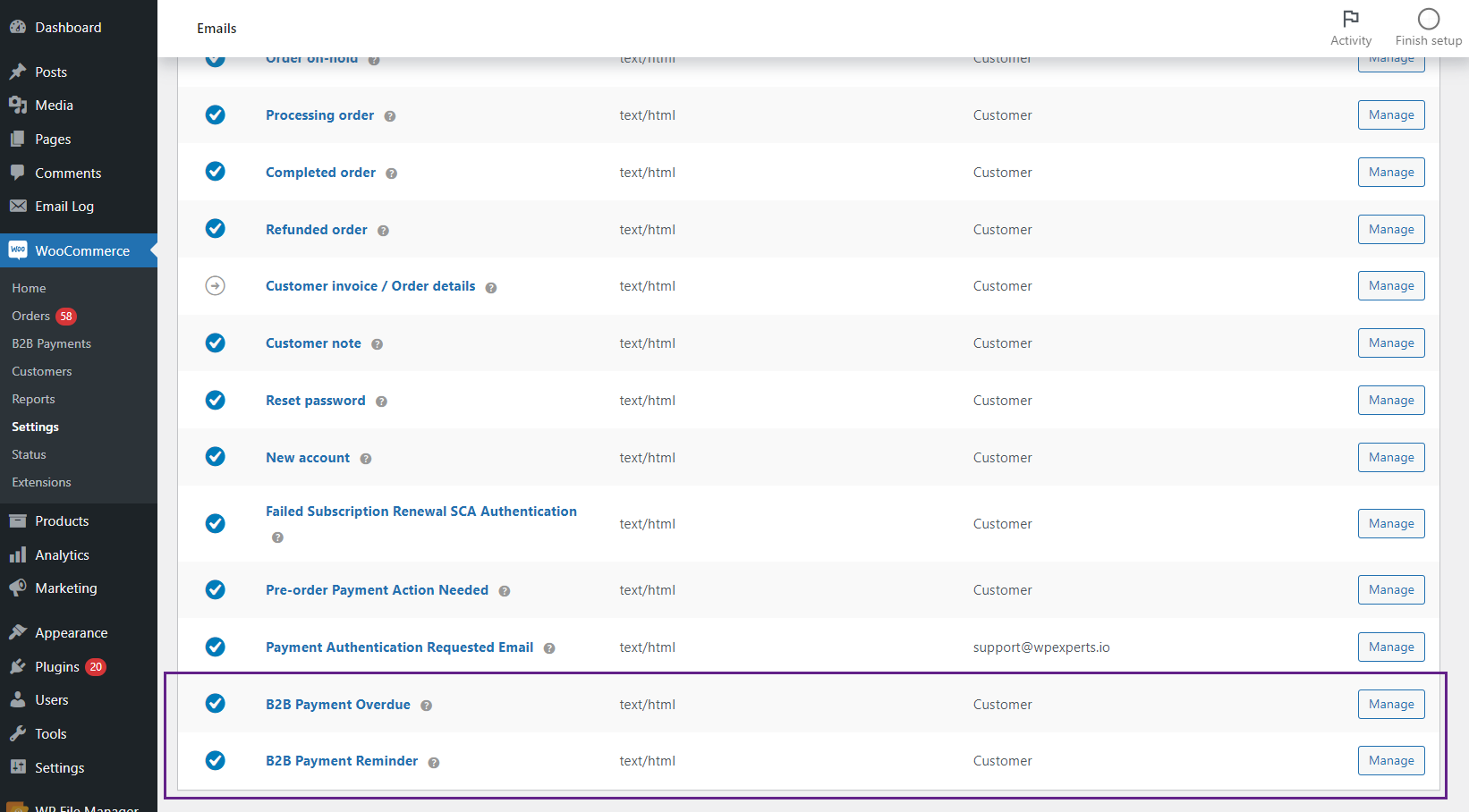This screenshot has height=812, width=1469.
Task: Click help icon beside Processing order
Action: (390, 116)
